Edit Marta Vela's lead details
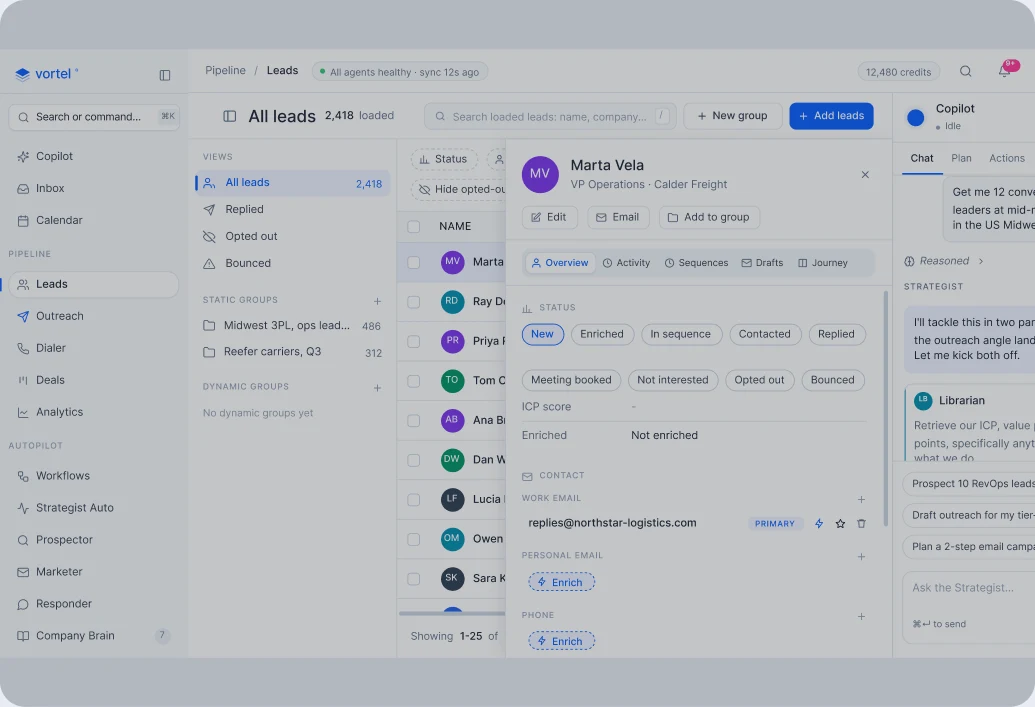The image size is (1035, 707). click(x=549, y=217)
